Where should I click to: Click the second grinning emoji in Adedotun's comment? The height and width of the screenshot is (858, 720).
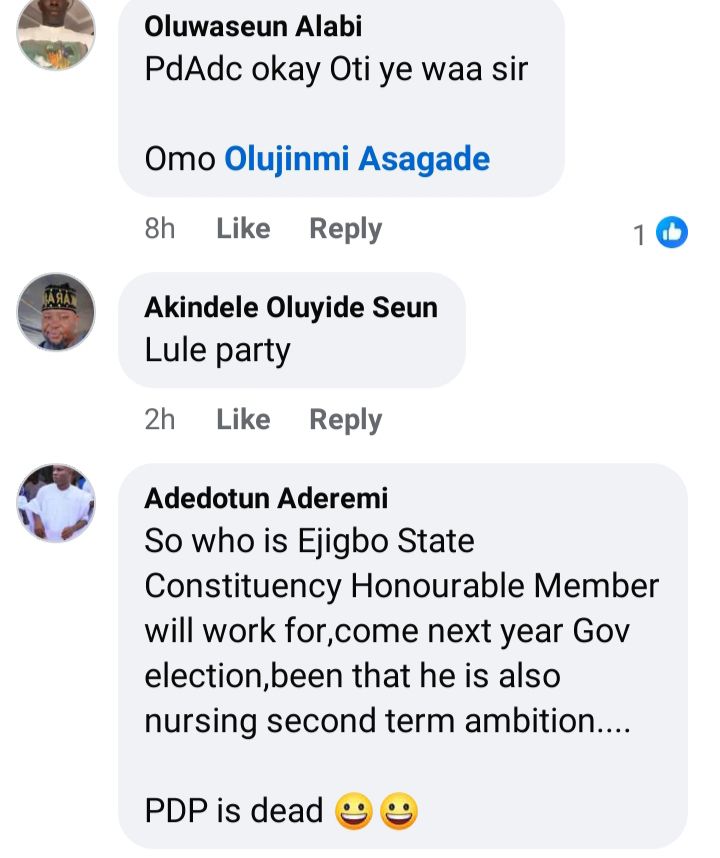pyautogui.click(x=398, y=811)
